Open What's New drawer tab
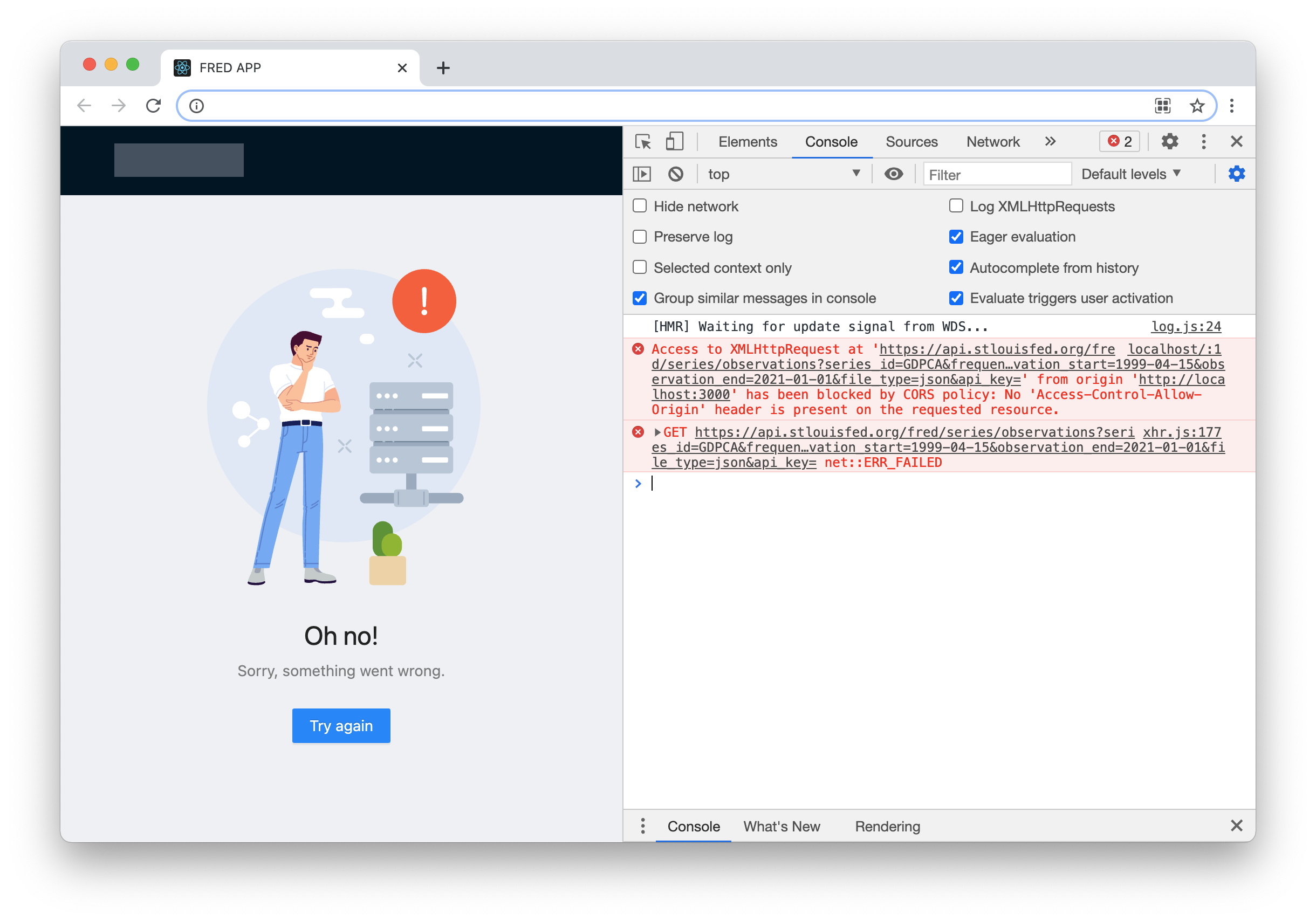Screen dimensions: 1316x922 (x=781, y=825)
